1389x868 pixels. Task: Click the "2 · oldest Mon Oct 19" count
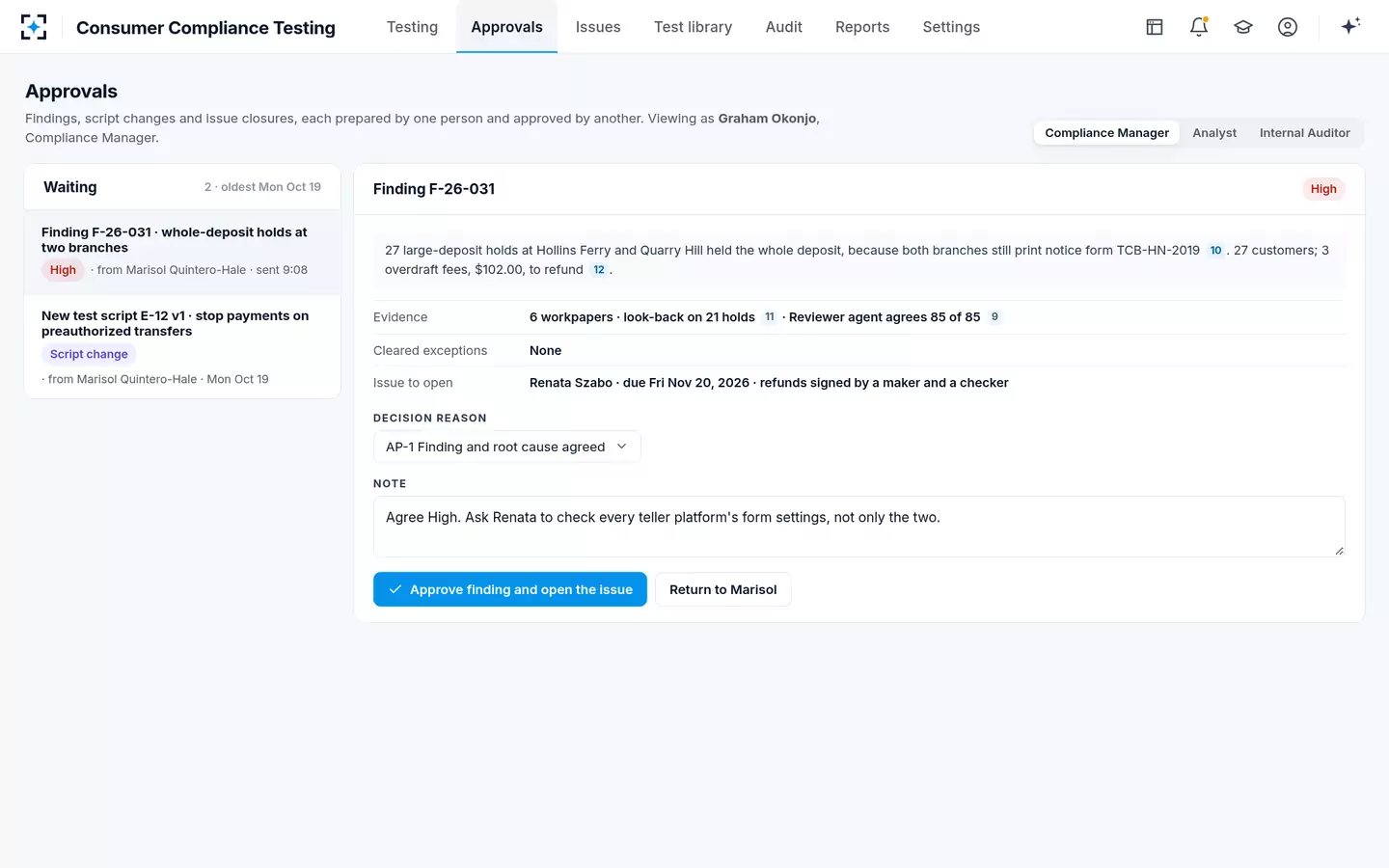pyautogui.click(x=262, y=187)
